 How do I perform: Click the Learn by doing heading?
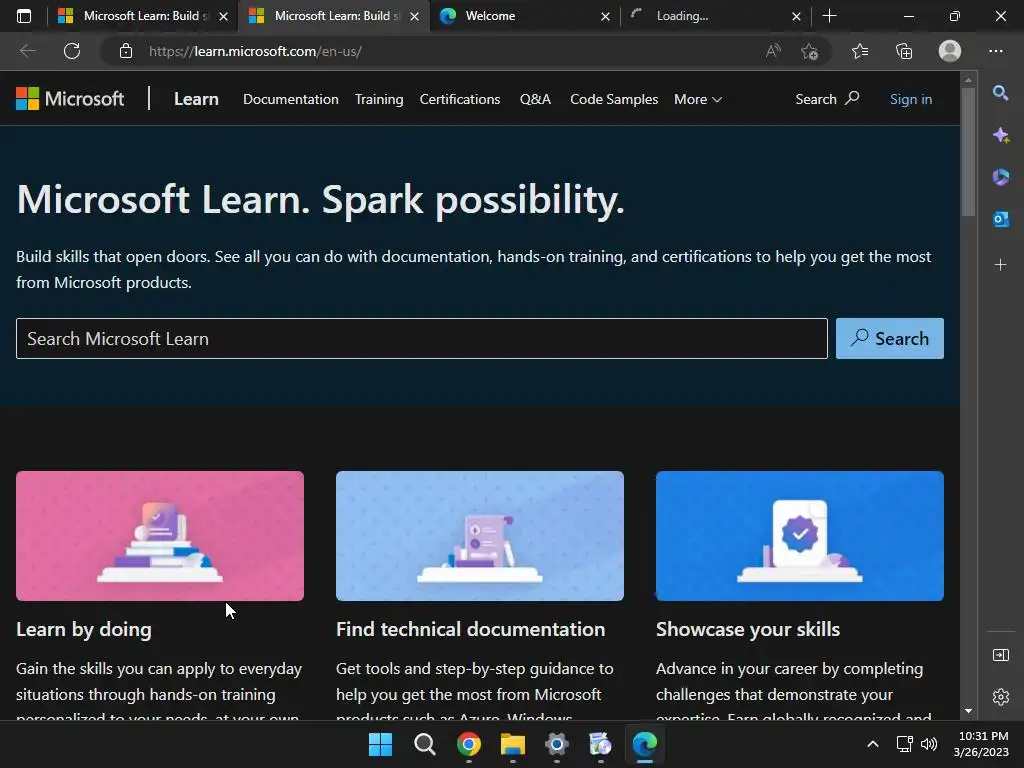[x=84, y=630]
